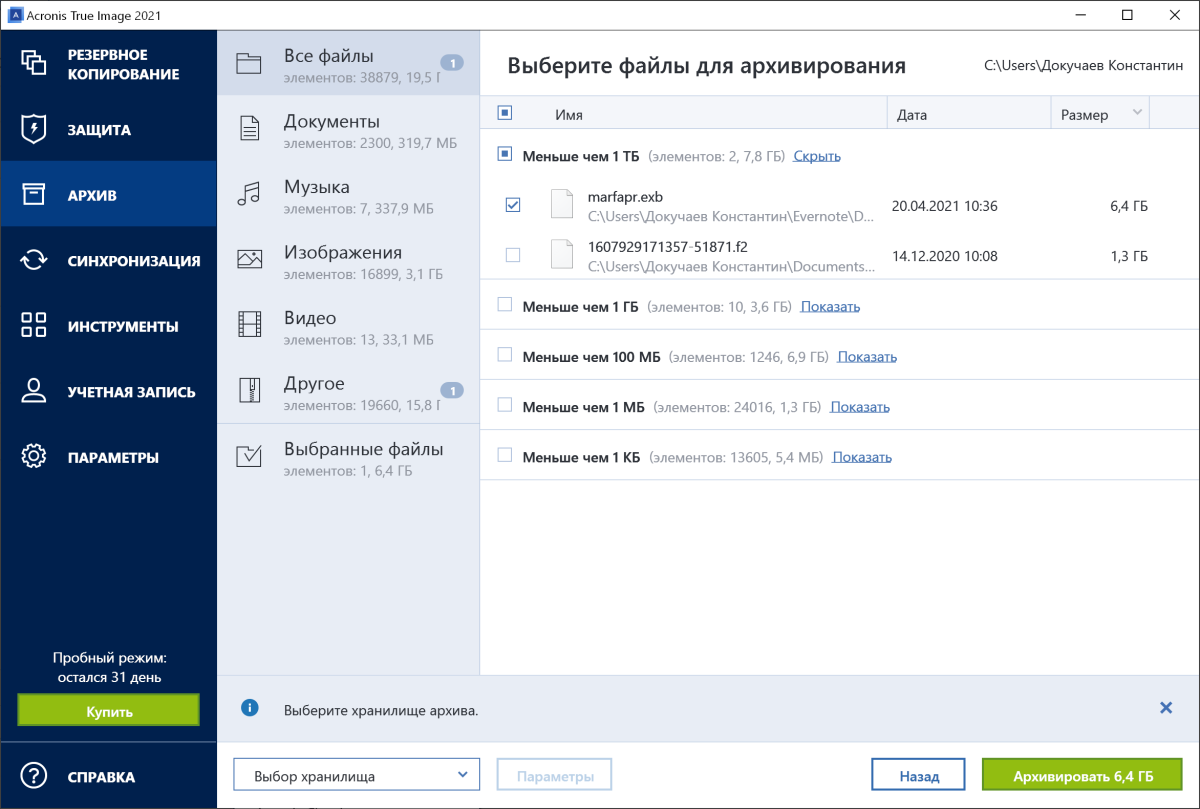The image size is (1200, 809).
Task: Open the 'Учетная запись' section
Action: point(108,391)
